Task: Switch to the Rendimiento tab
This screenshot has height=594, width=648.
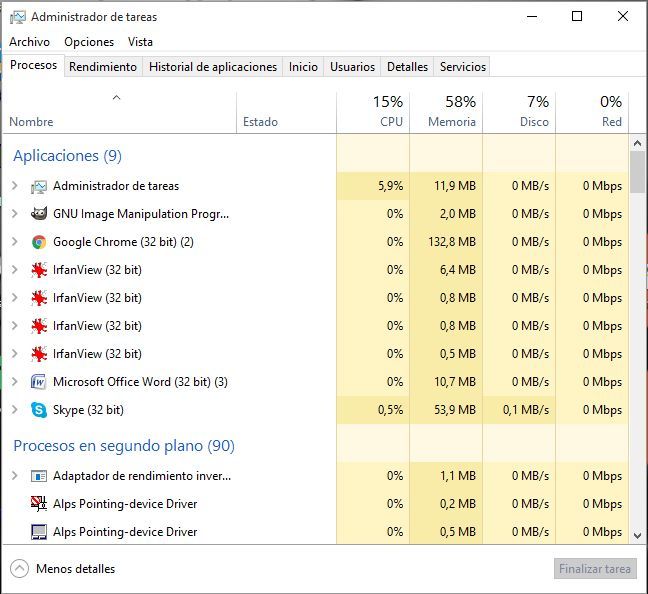Action: [x=103, y=67]
